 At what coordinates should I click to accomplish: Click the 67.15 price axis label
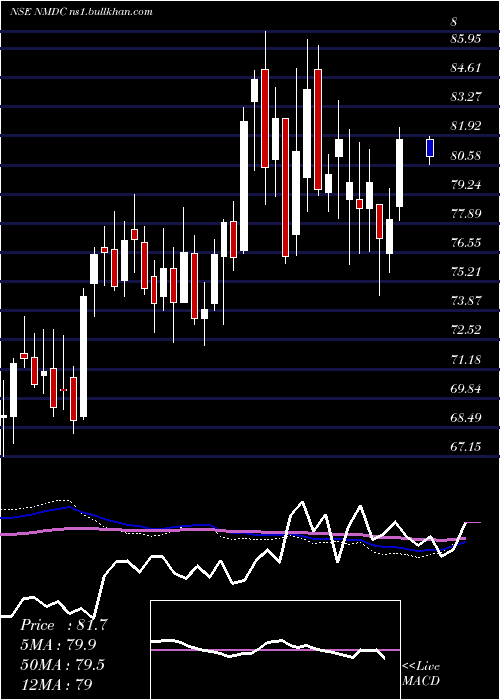coord(466,447)
